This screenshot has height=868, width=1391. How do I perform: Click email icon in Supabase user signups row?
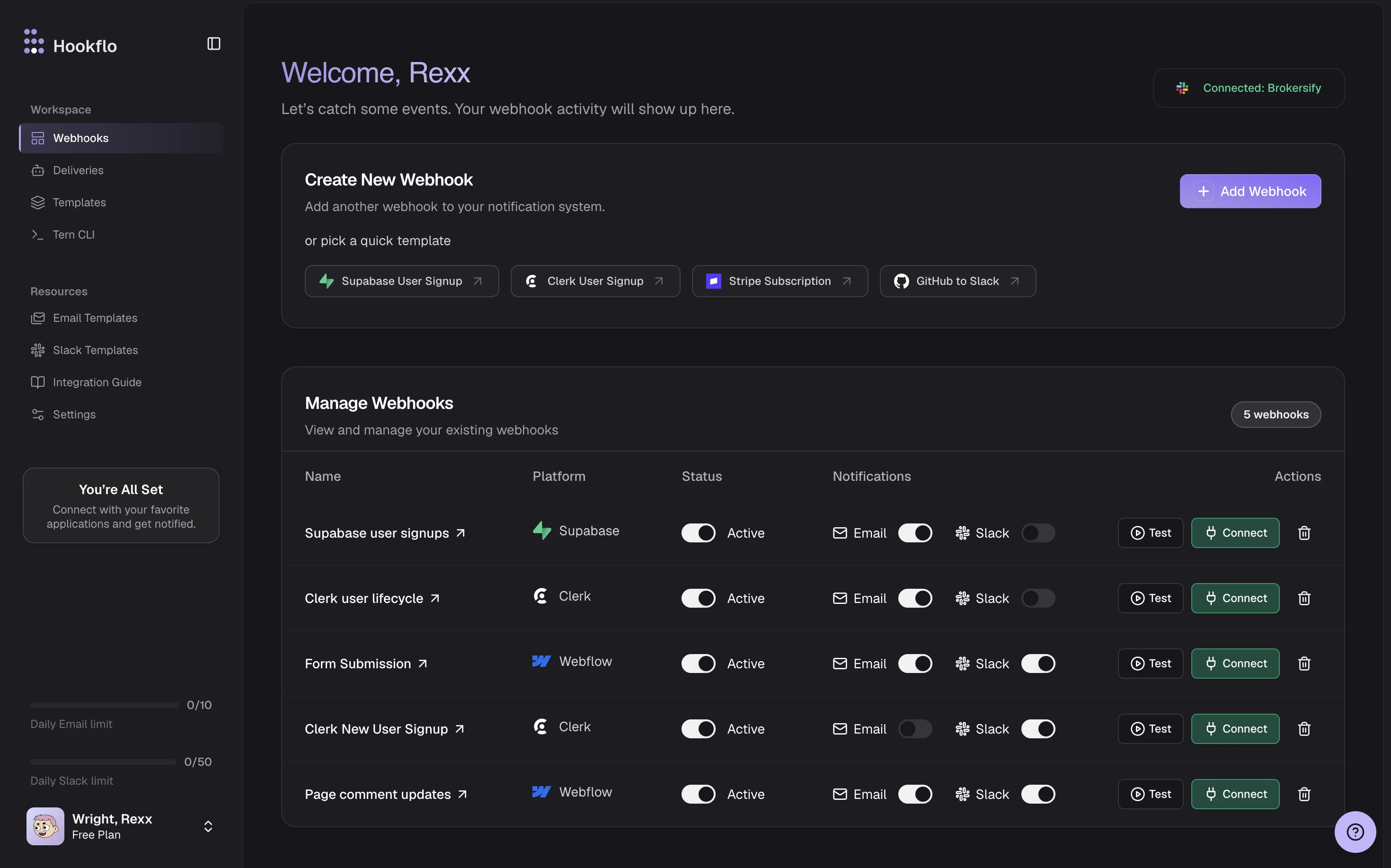839,533
